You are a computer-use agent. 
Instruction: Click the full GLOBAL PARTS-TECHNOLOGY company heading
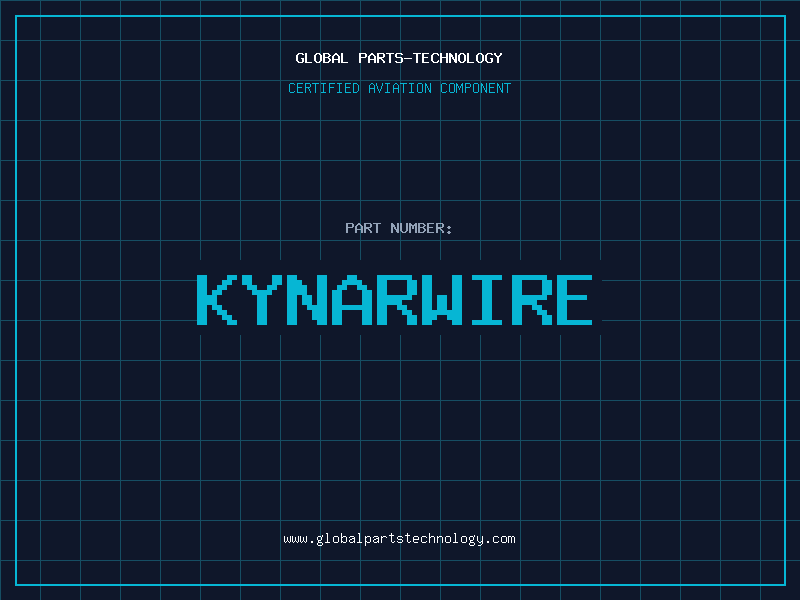(399, 58)
